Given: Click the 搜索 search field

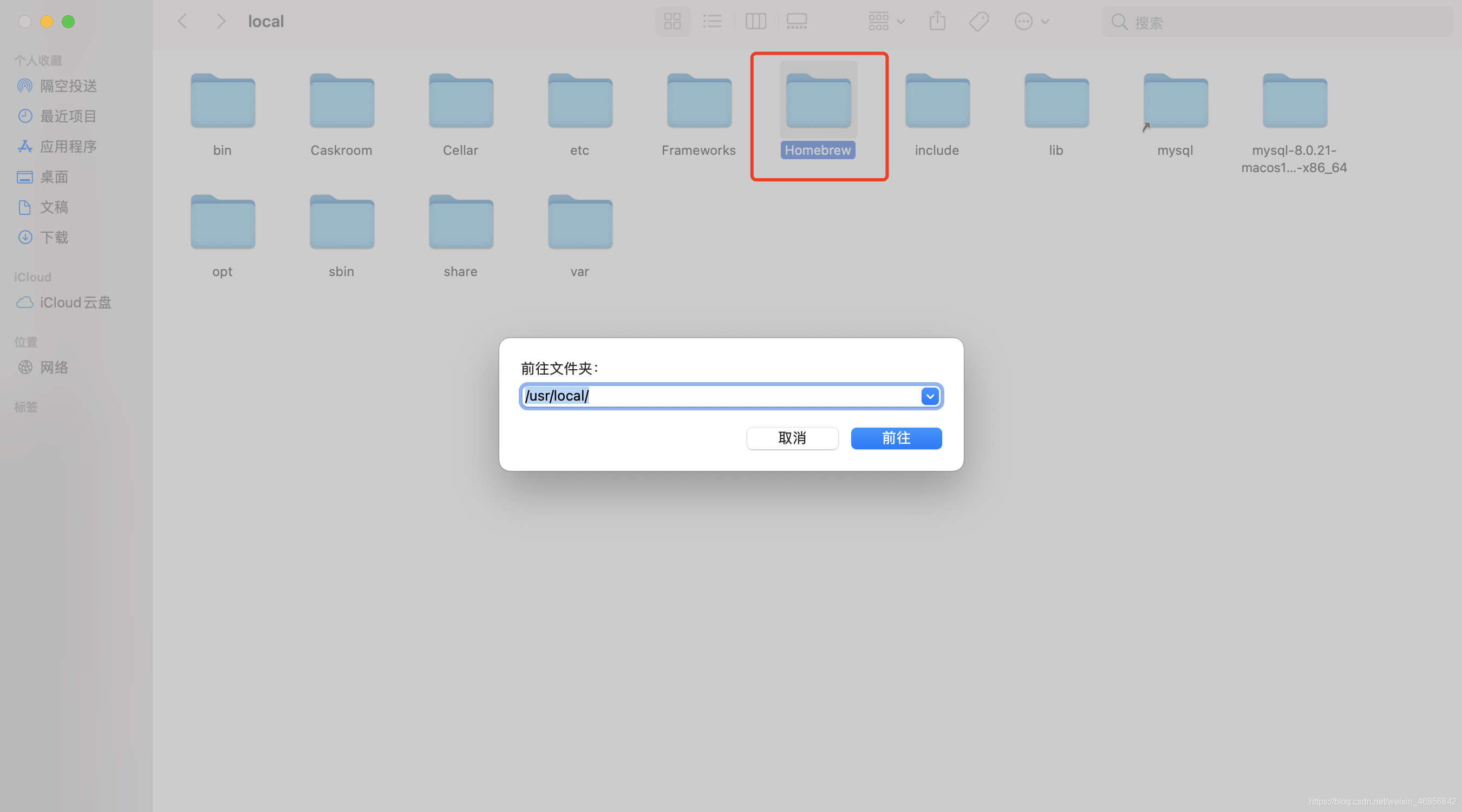Looking at the screenshot, I should pyautogui.click(x=1277, y=22).
